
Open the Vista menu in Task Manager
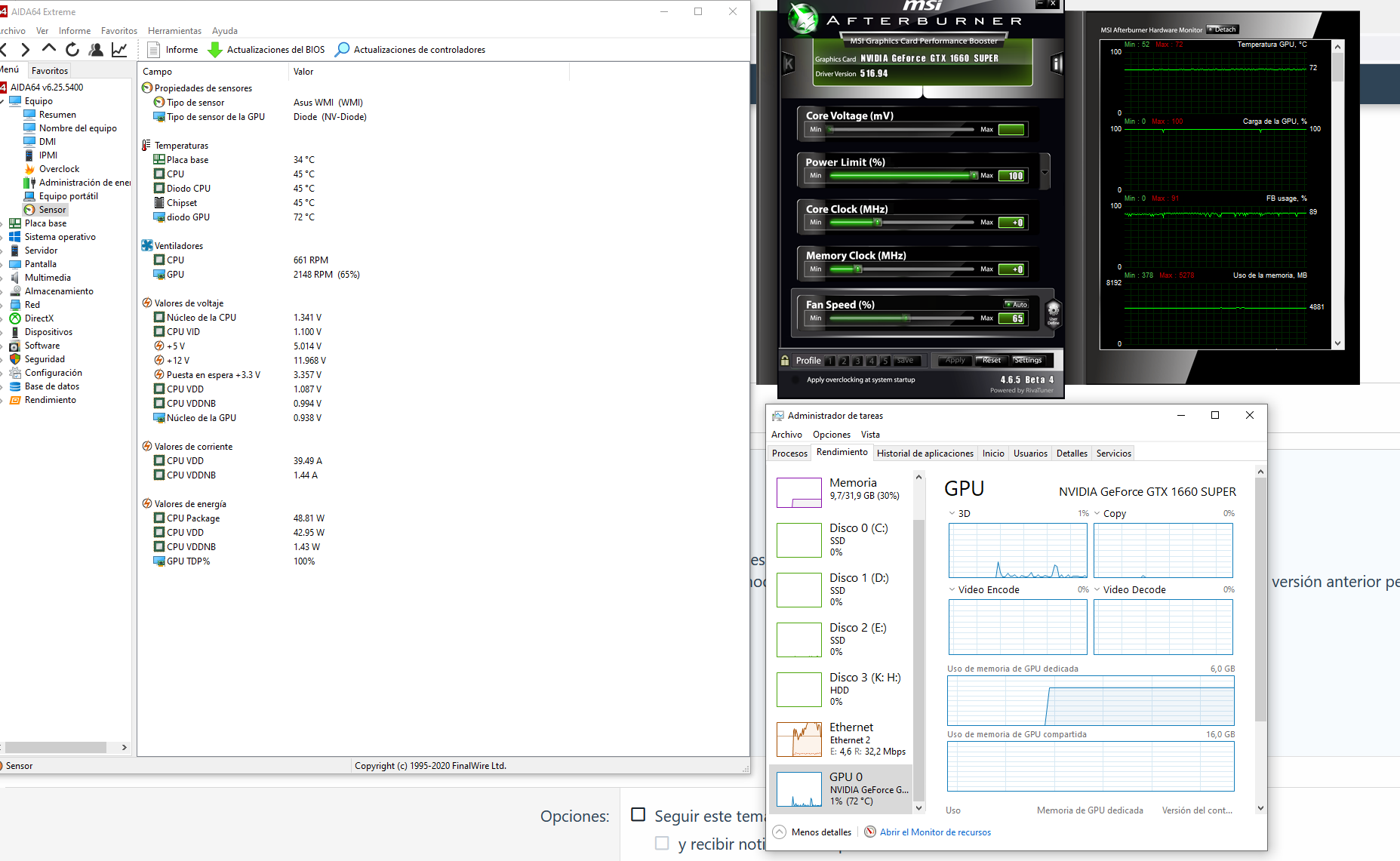[x=870, y=435]
